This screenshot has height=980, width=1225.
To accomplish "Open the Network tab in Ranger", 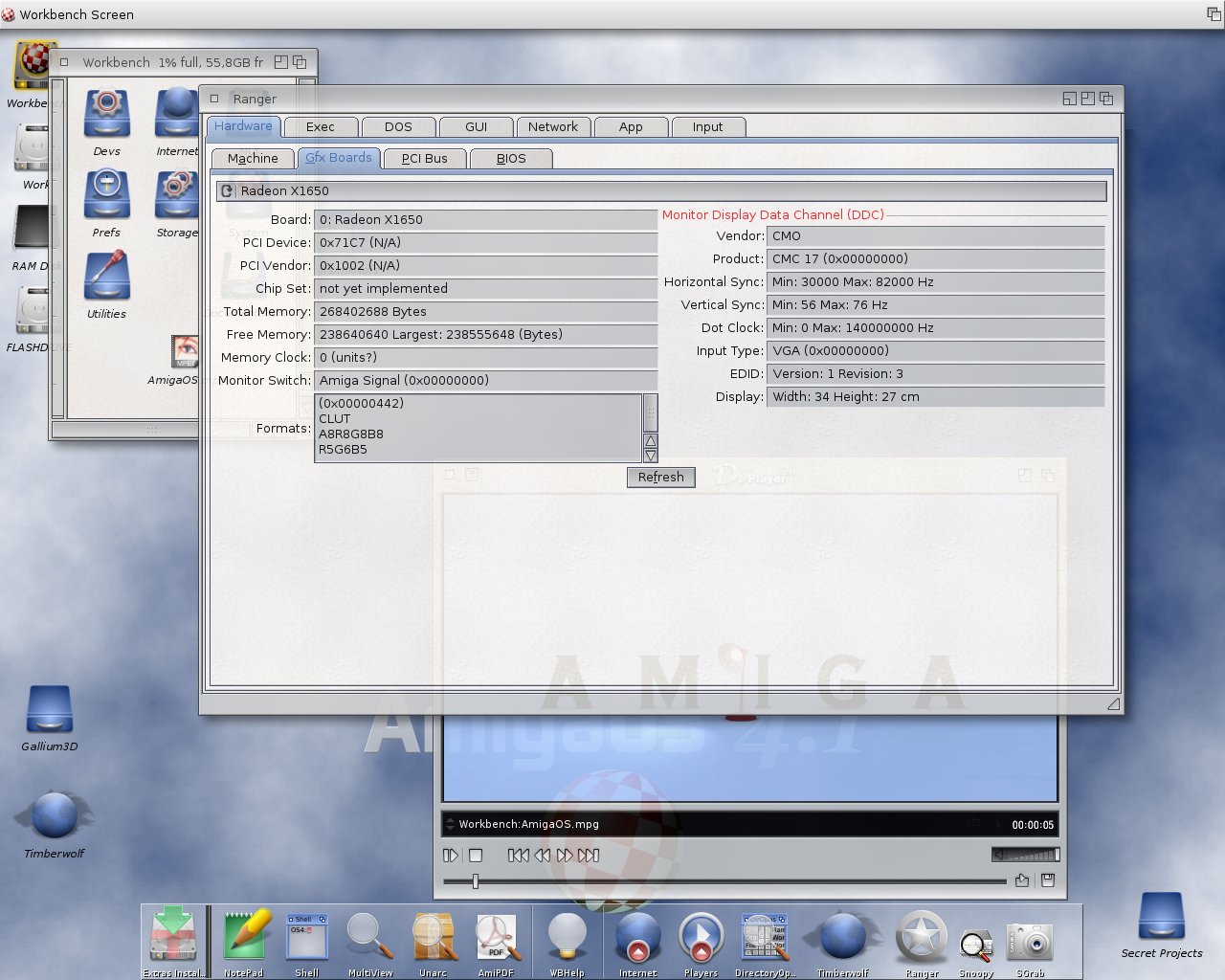I will click(553, 126).
